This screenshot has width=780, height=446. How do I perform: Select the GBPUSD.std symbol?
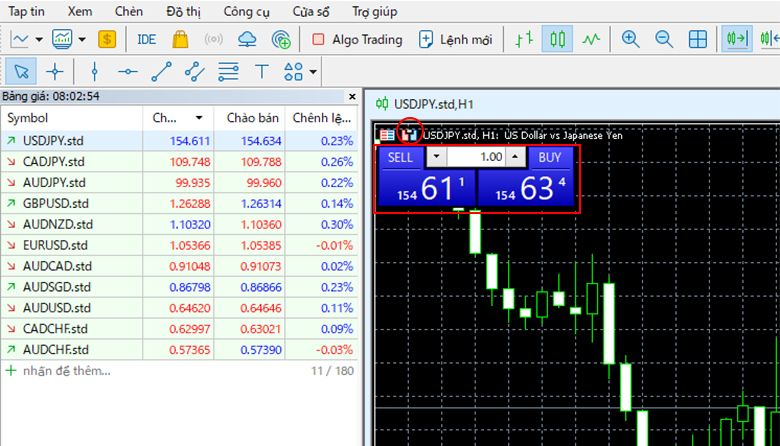56,203
